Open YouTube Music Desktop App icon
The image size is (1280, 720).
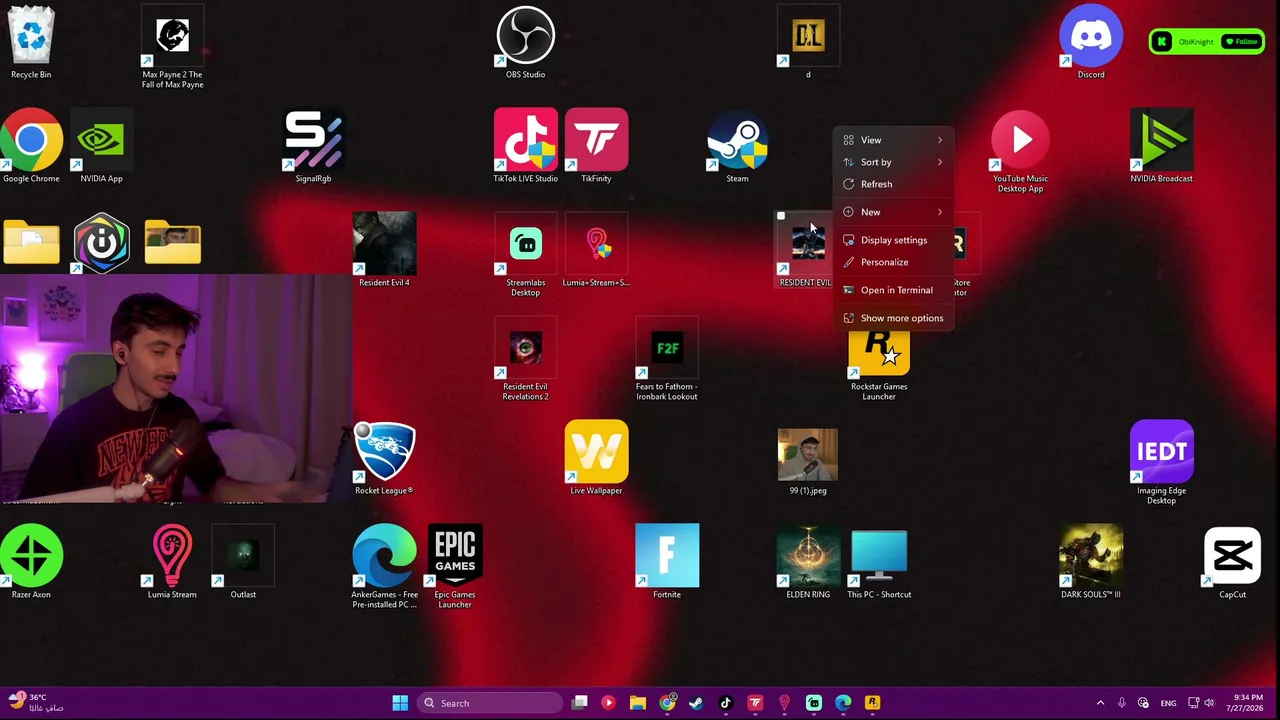(x=1020, y=152)
